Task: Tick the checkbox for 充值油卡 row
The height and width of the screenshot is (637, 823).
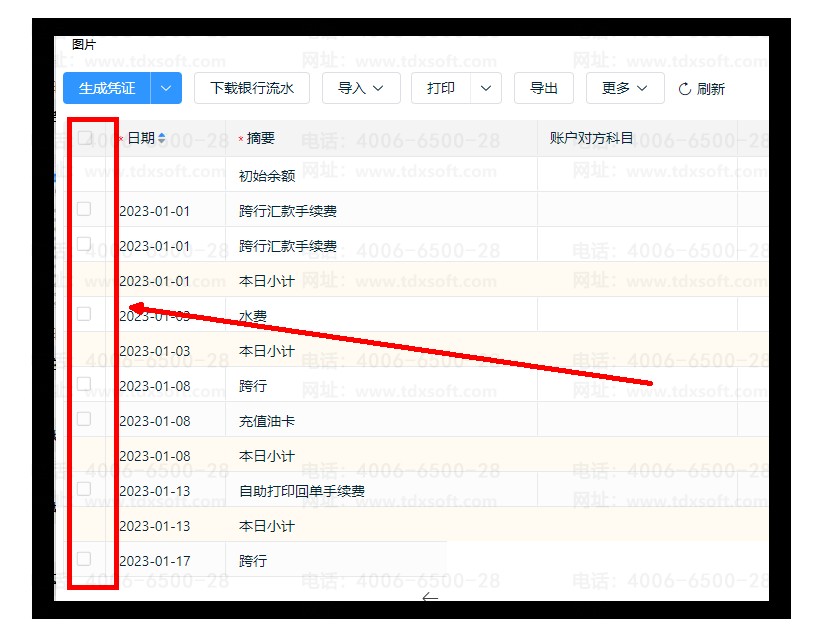Action: click(x=84, y=419)
